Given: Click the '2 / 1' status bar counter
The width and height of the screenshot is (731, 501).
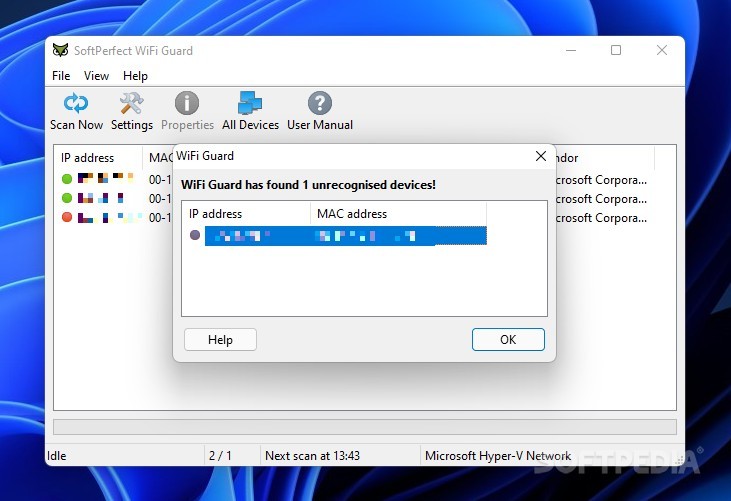Looking at the screenshot, I should [220, 455].
